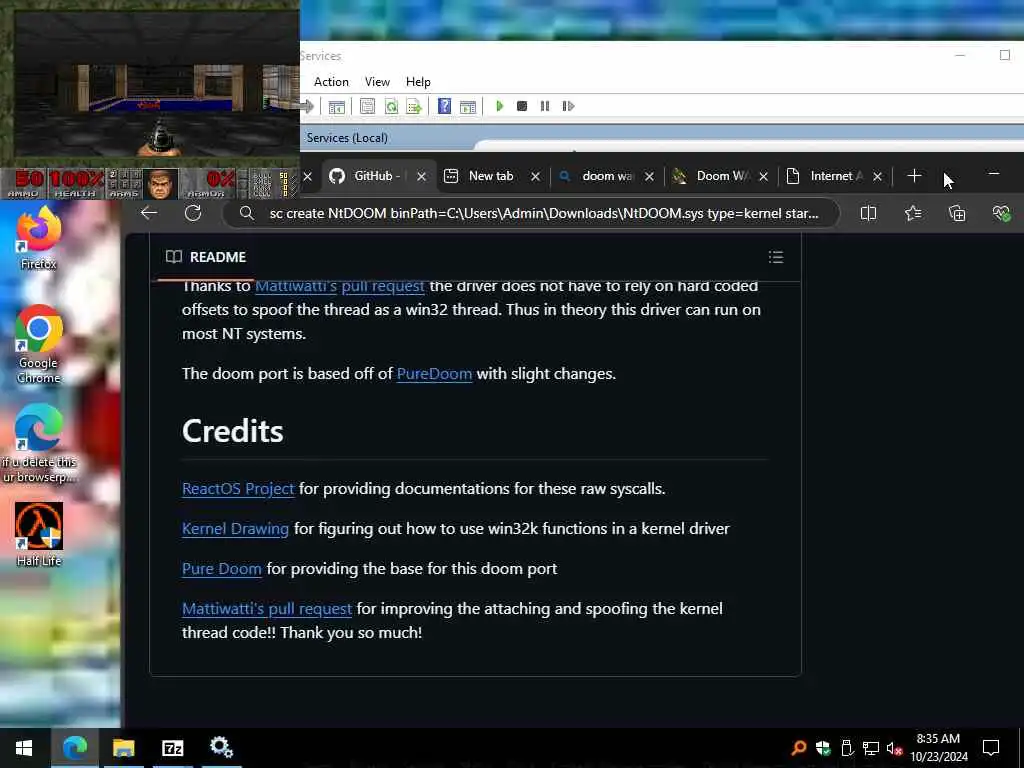Open Properties icon in Services toolbar
The width and height of the screenshot is (1024, 768).
tap(368, 106)
